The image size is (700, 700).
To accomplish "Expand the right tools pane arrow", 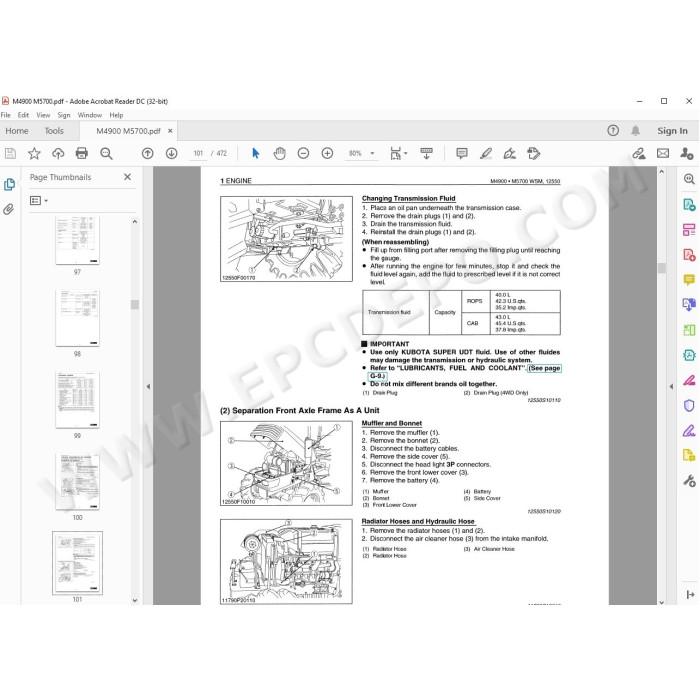I will click(671, 387).
